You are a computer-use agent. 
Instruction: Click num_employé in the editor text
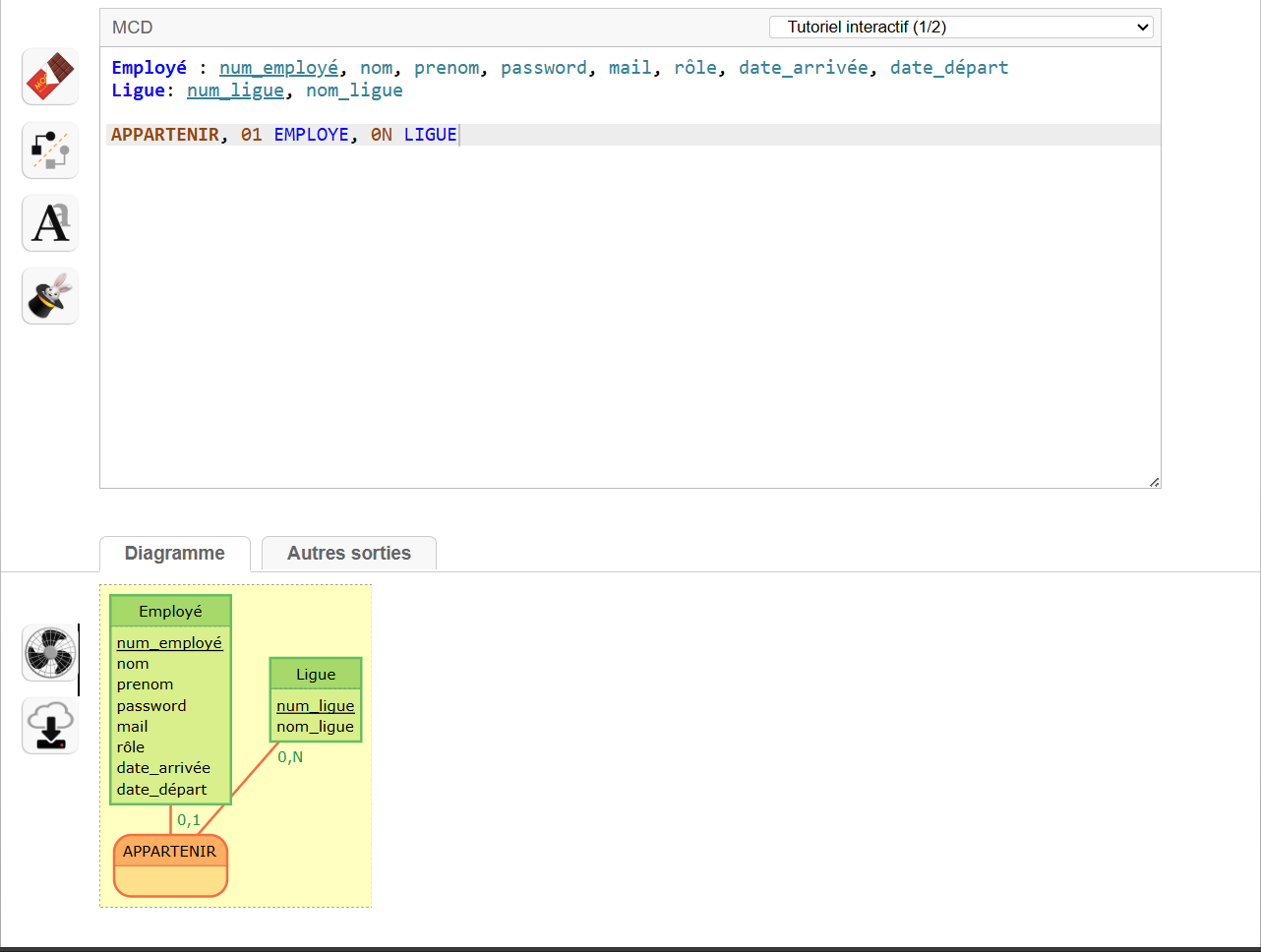click(x=278, y=68)
